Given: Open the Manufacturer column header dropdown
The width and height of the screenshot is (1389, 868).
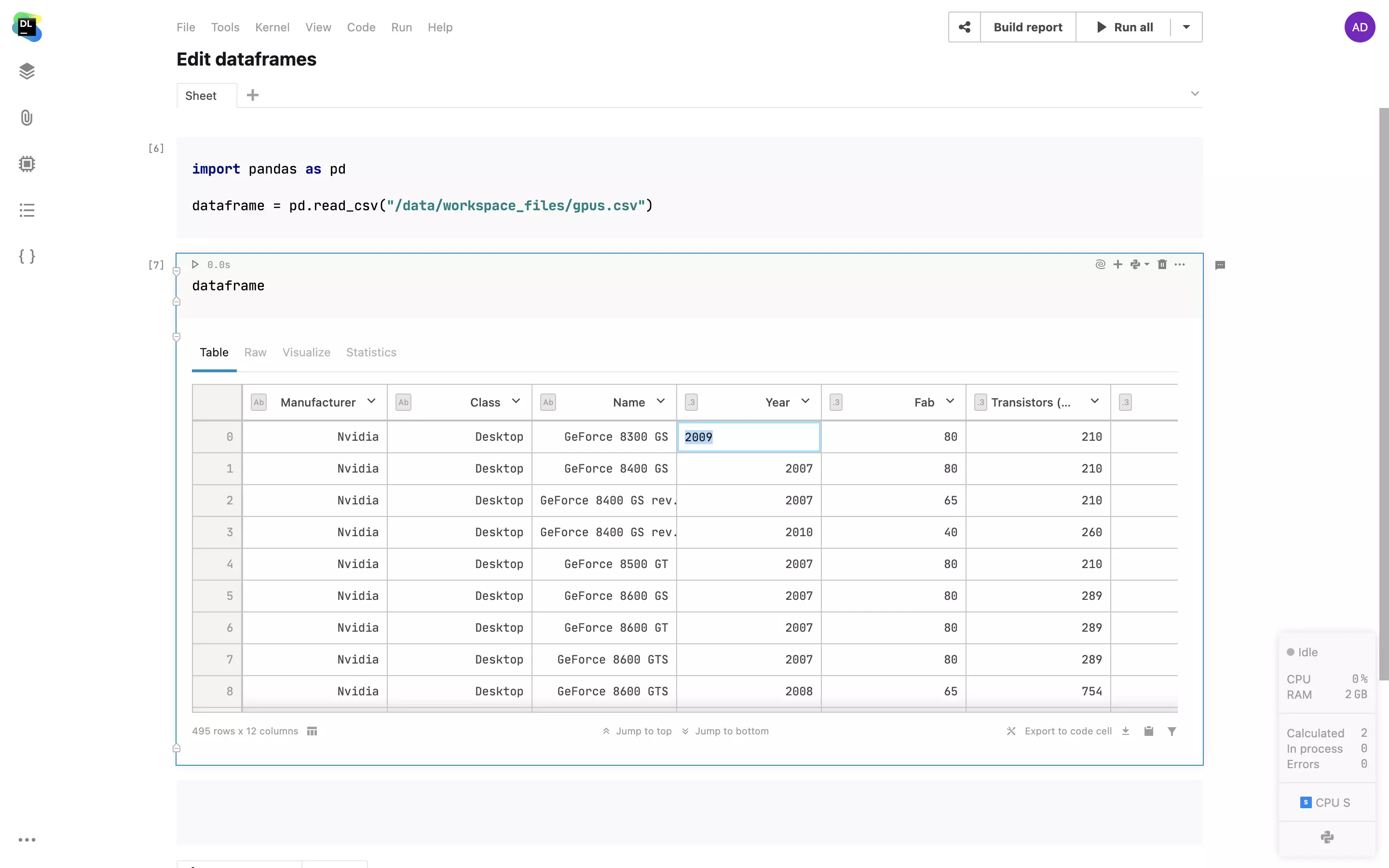Looking at the screenshot, I should (371, 401).
